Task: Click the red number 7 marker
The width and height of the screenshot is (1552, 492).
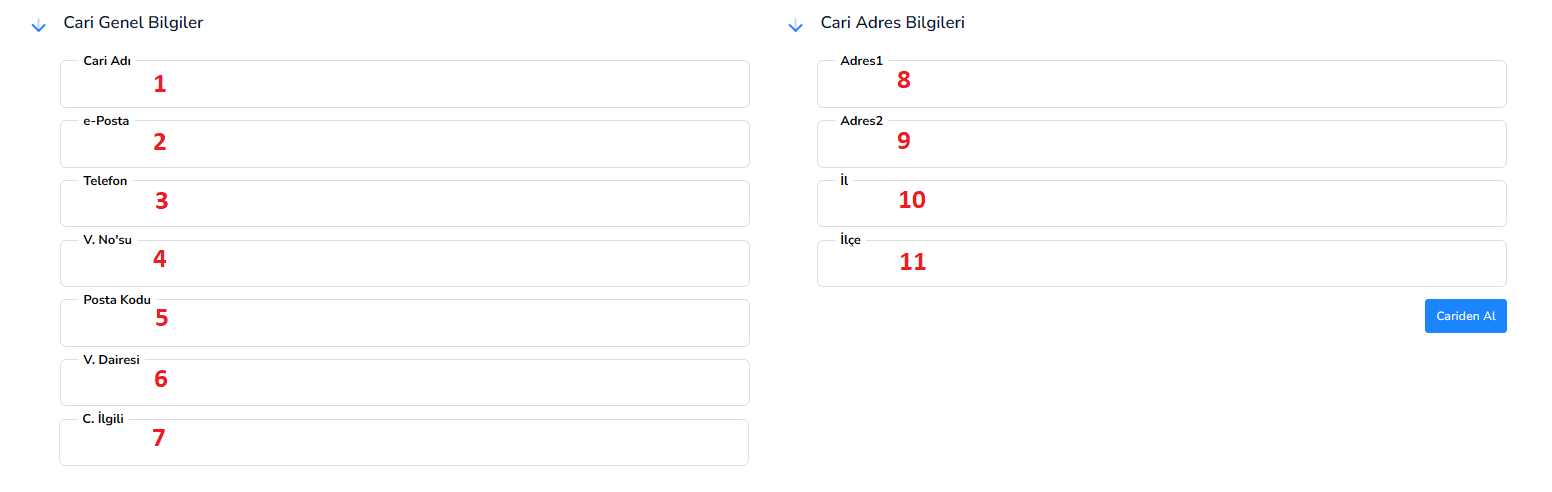Action: (x=159, y=438)
